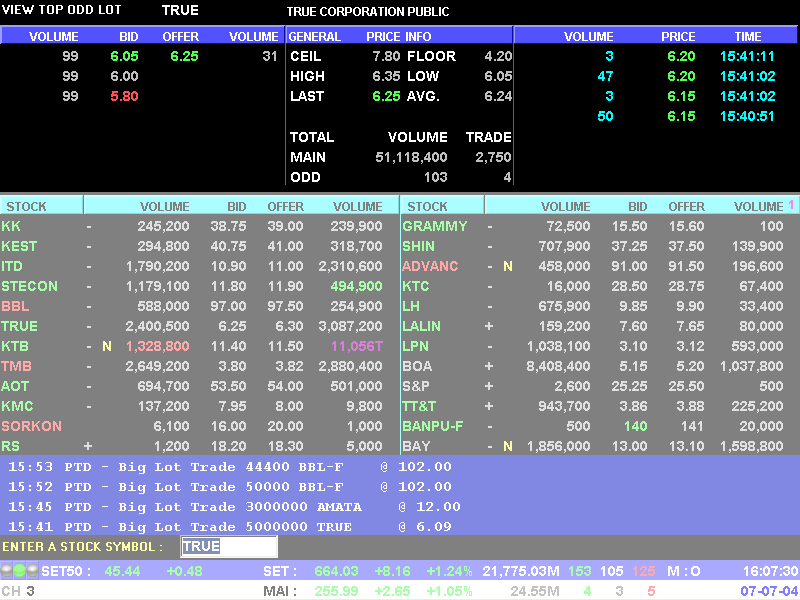Select the VIEW TOP ODD LOT title
Image resolution: width=800 pixels, height=600 pixels.
click(62, 10)
